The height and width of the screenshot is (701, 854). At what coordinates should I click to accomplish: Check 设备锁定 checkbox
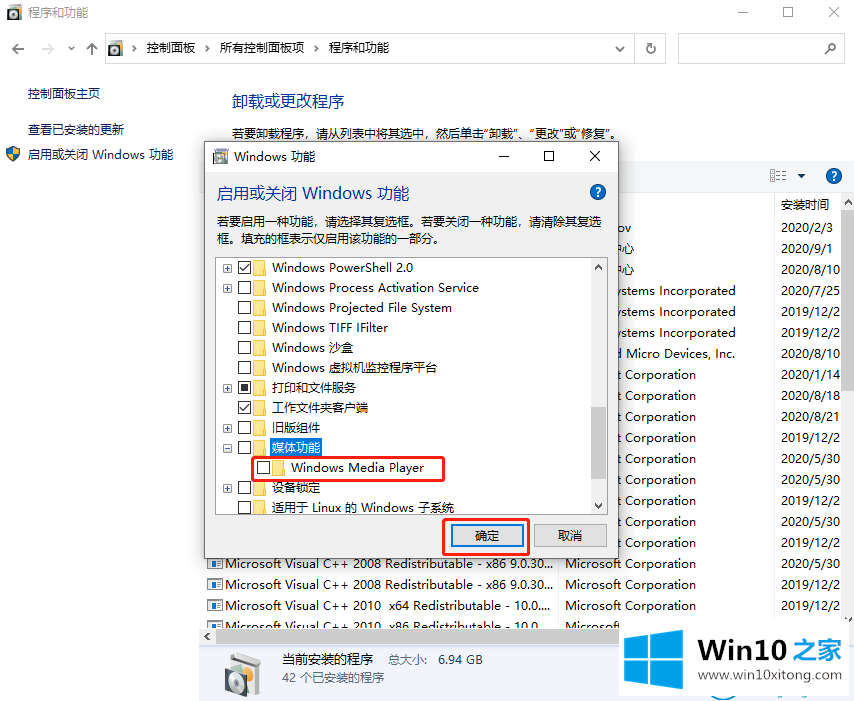tap(245, 488)
